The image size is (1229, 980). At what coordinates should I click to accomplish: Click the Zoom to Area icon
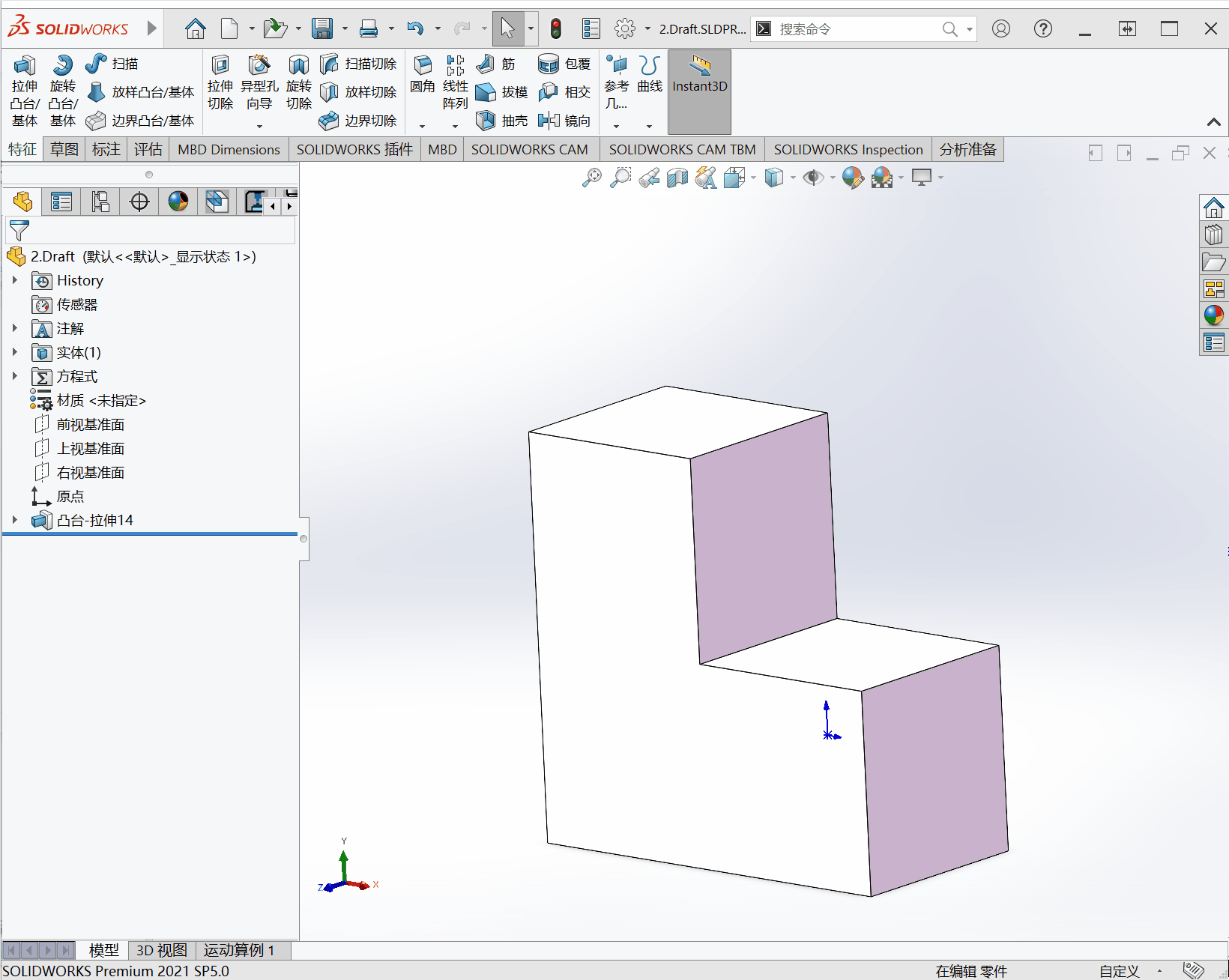coord(620,178)
